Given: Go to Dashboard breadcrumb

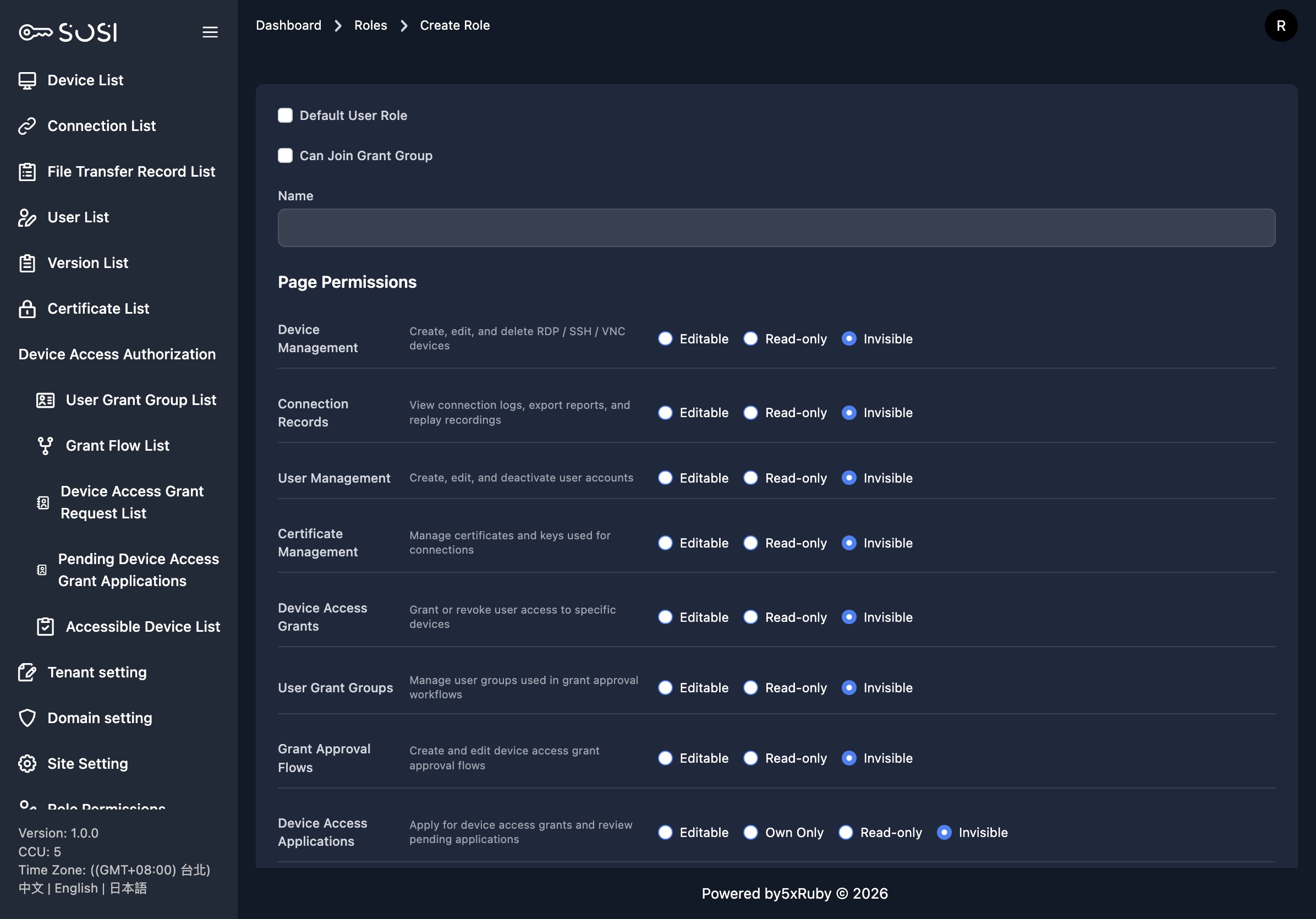Looking at the screenshot, I should (288, 25).
